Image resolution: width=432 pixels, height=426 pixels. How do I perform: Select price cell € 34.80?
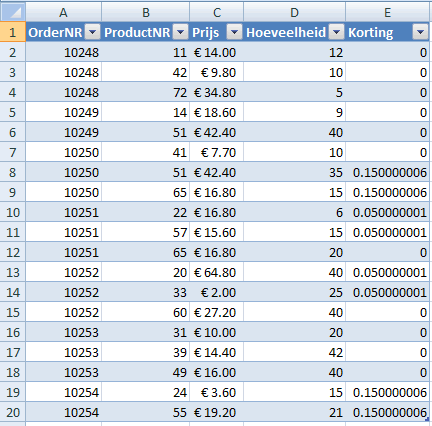[217, 92]
